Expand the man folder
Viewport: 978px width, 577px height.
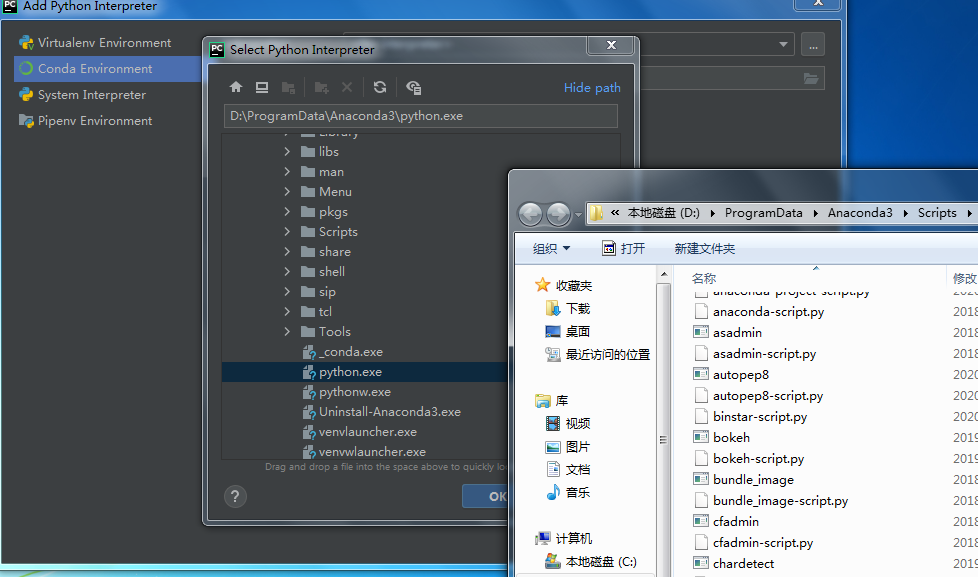[287, 172]
